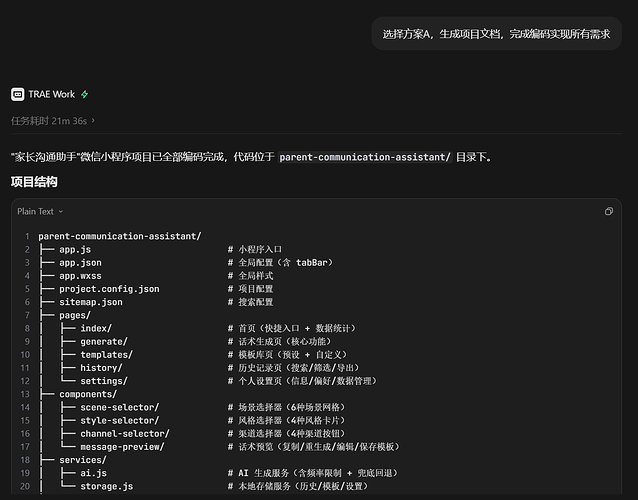Click the TRAE Work logo icon
Viewport: 638px width, 500px height.
coord(17,94)
